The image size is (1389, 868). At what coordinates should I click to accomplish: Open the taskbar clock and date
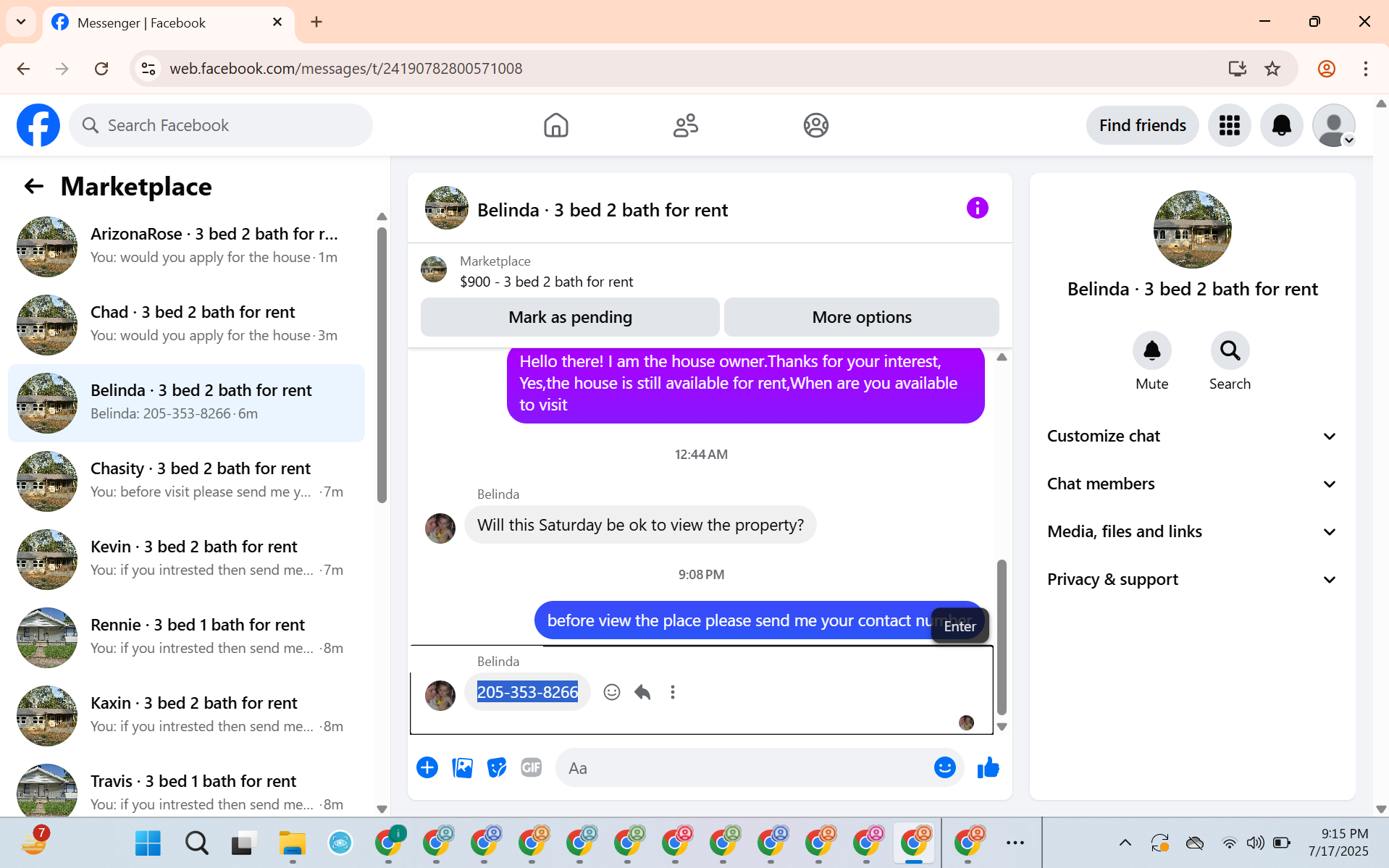click(x=1338, y=843)
